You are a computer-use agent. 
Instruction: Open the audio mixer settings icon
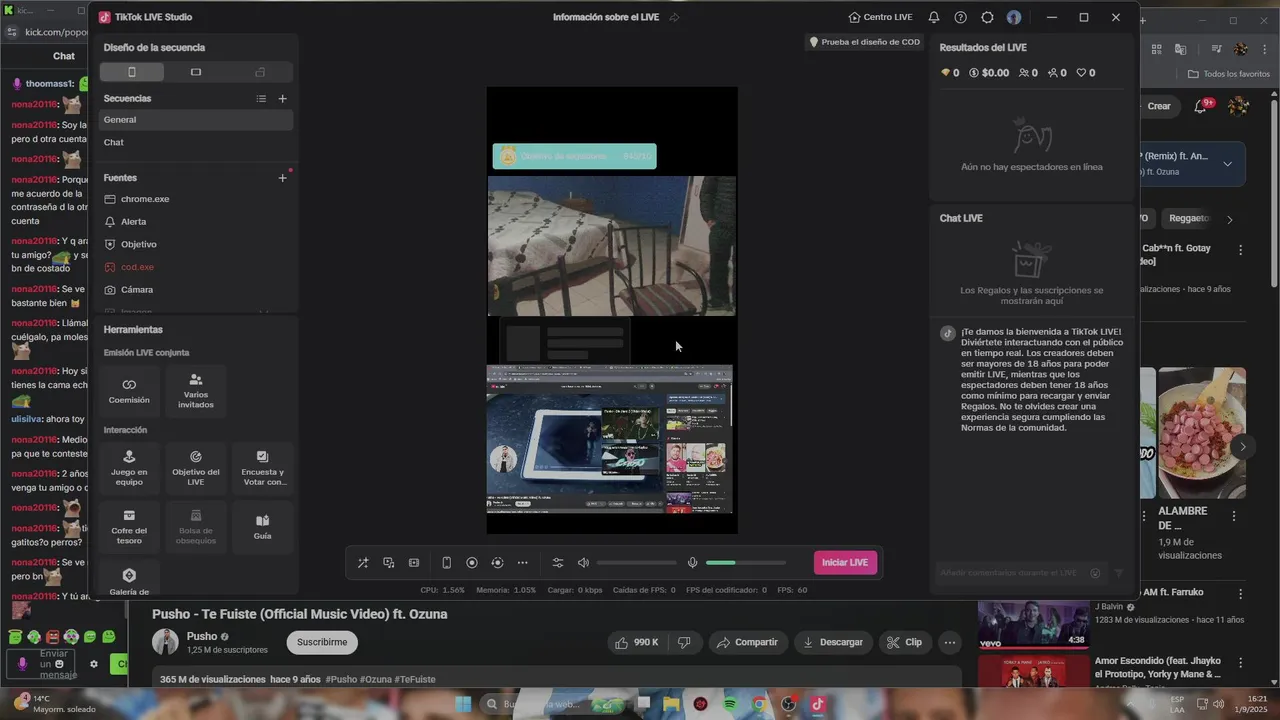[x=558, y=563]
